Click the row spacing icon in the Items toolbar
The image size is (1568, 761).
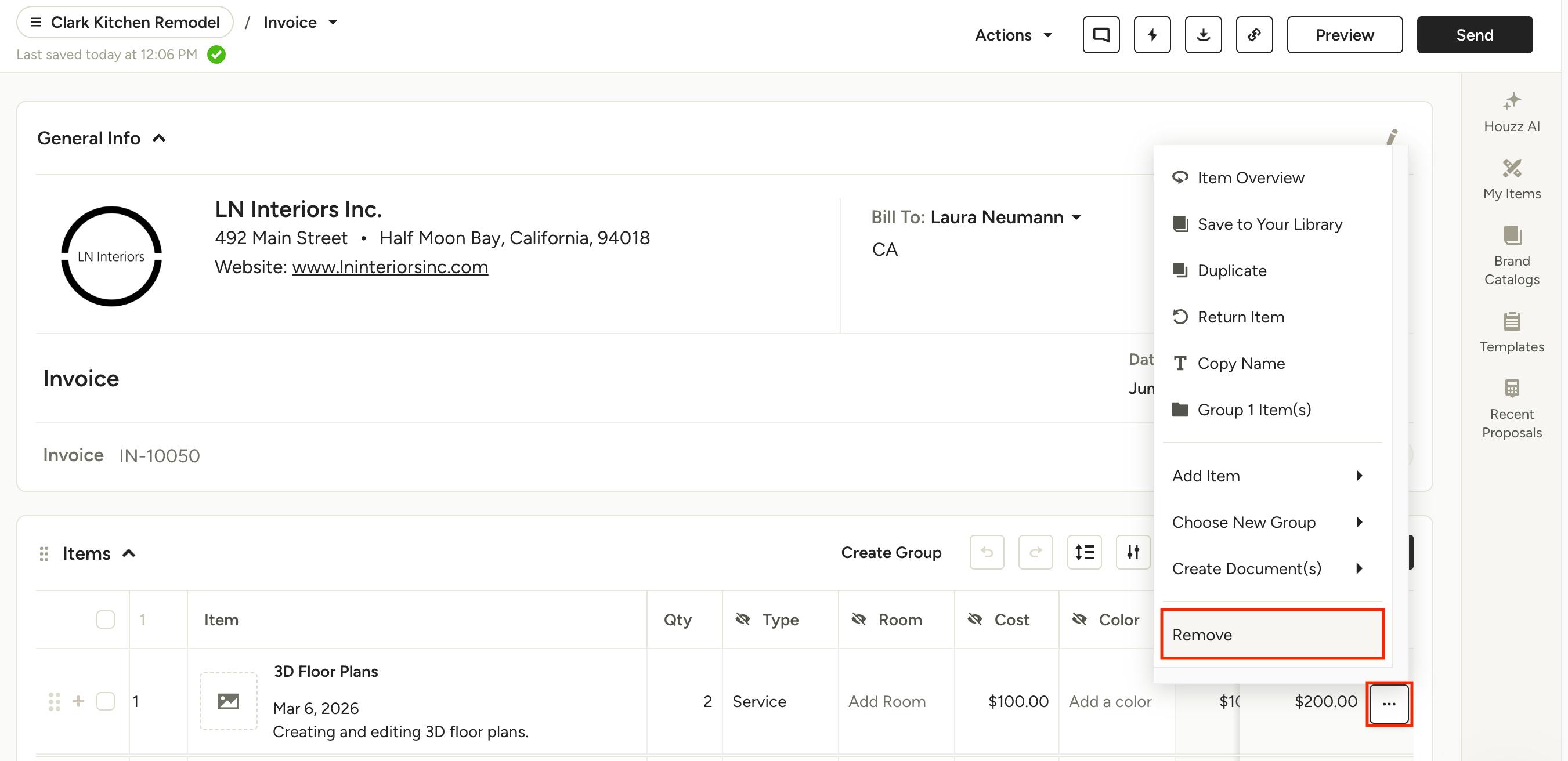[1084, 552]
